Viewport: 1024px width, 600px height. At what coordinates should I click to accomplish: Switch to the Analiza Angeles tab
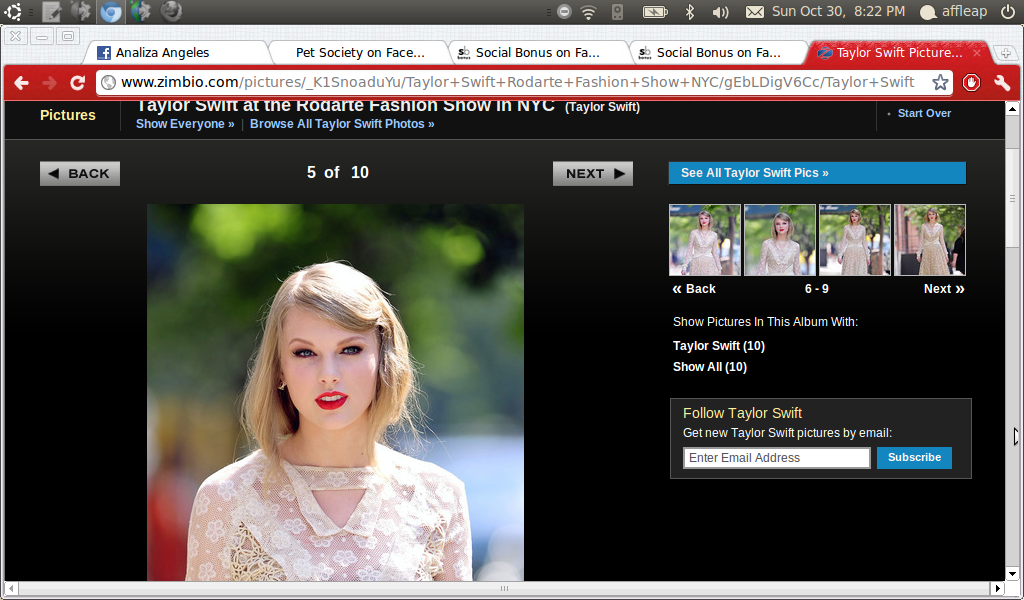pyautogui.click(x=178, y=53)
